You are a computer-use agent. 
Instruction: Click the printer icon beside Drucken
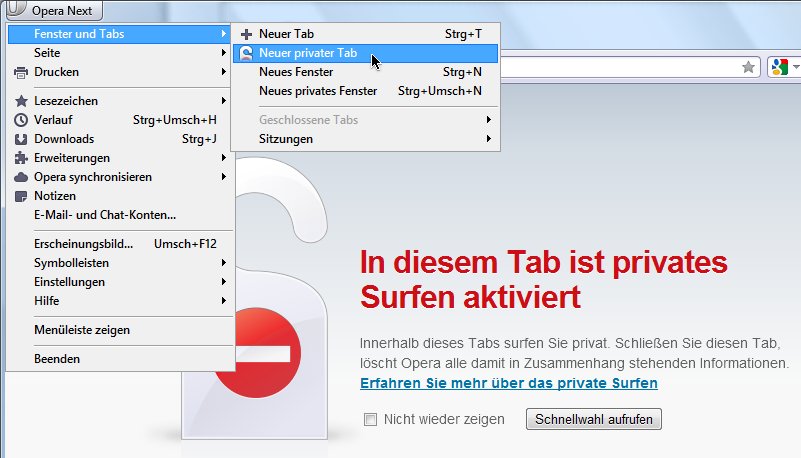pos(21,73)
